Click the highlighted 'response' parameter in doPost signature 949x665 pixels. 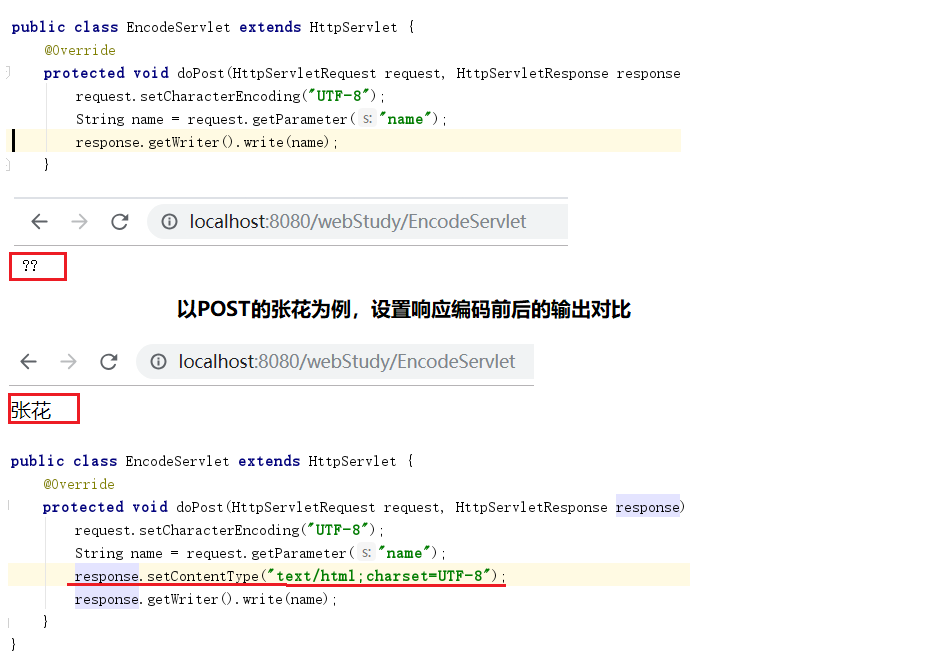tap(647, 507)
